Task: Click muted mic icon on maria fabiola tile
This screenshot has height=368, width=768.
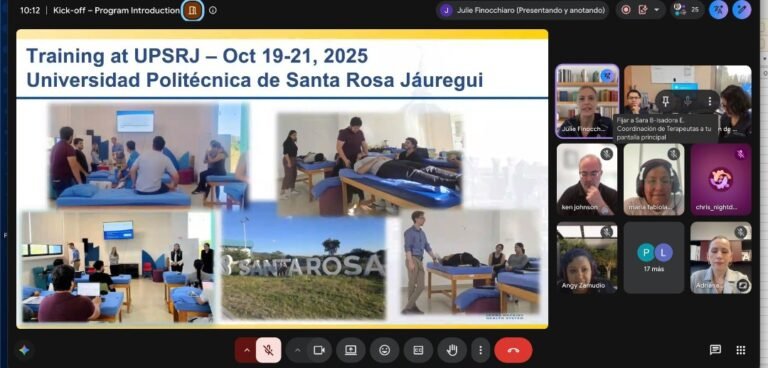Action: pos(674,154)
